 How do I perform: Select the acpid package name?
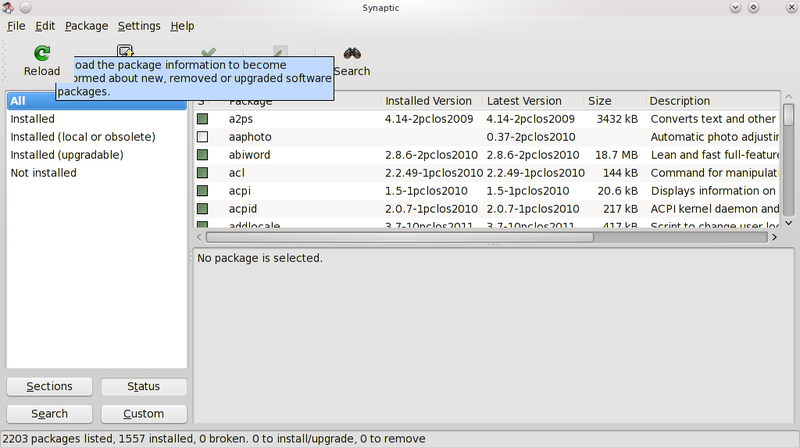[x=243, y=209]
